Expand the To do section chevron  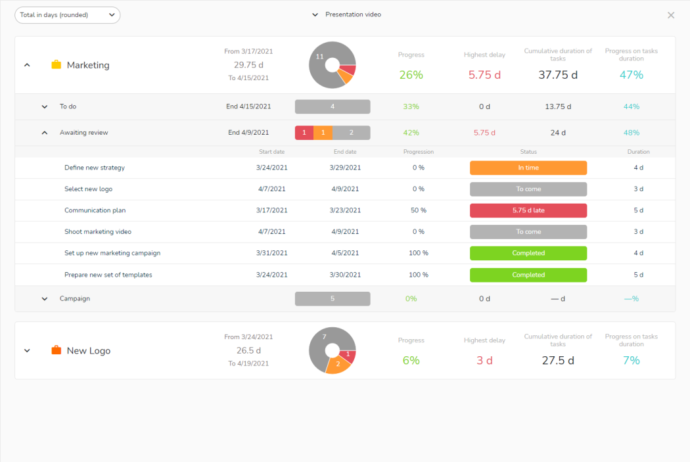click(44, 106)
